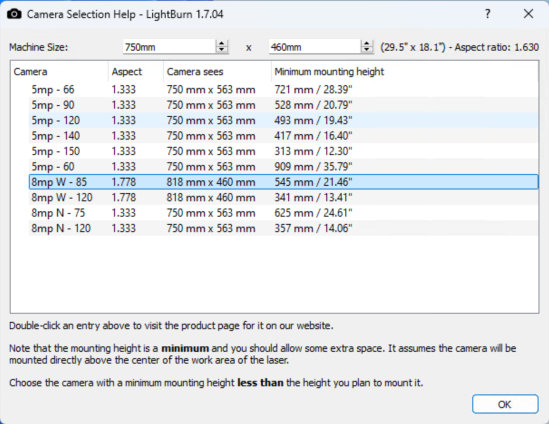Viewport: 549px width, 424px height.
Task: Click the Machine Size label
Action: [x=39, y=47]
